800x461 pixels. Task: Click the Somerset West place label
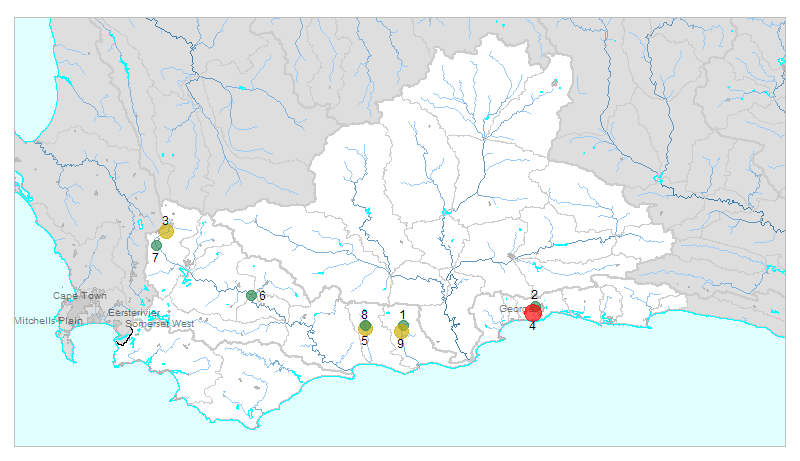click(x=160, y=324)
